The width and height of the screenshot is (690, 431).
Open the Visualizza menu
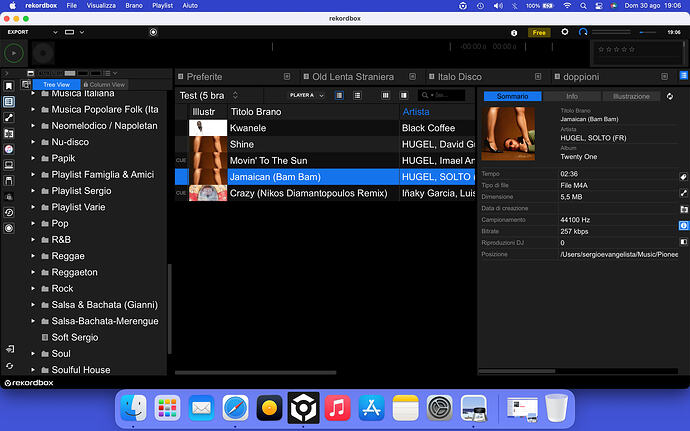[x=101, y=6]
